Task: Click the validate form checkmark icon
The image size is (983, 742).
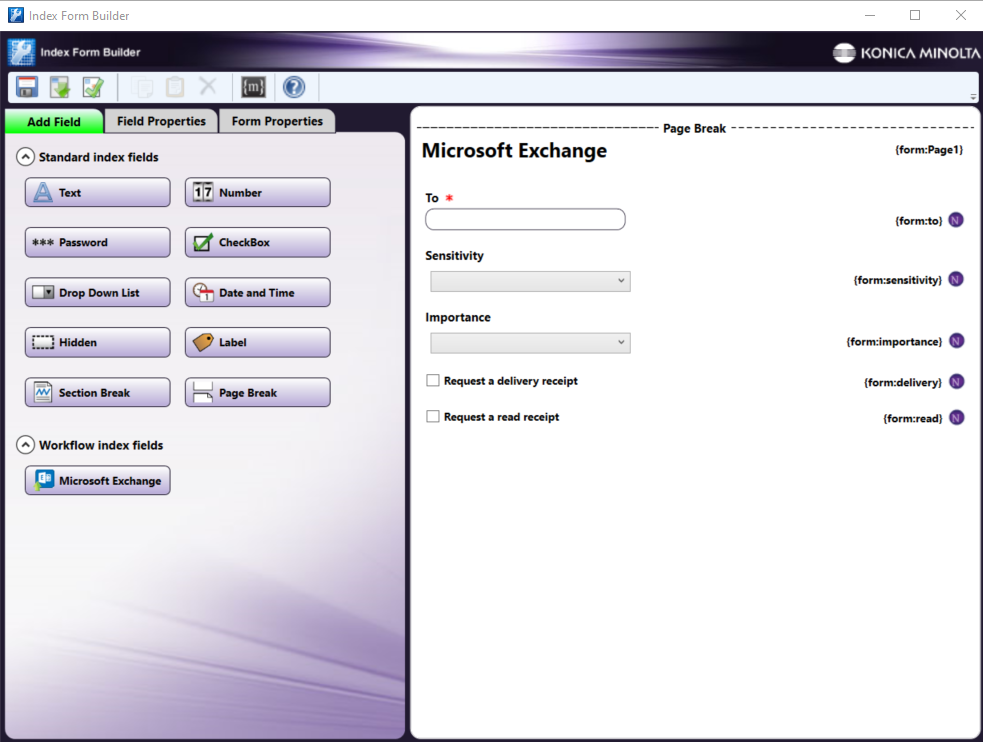Action: point(93,86)
